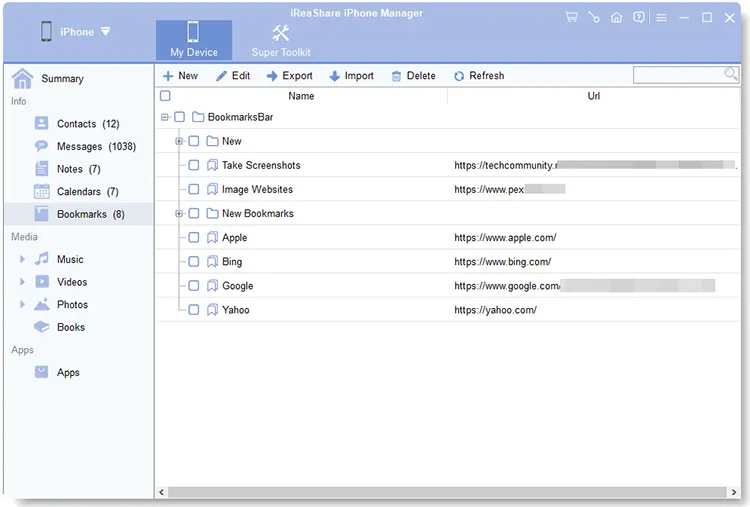Open Messages (1038) in sidebar
The image size is (750, 507).
click(79, 146)
